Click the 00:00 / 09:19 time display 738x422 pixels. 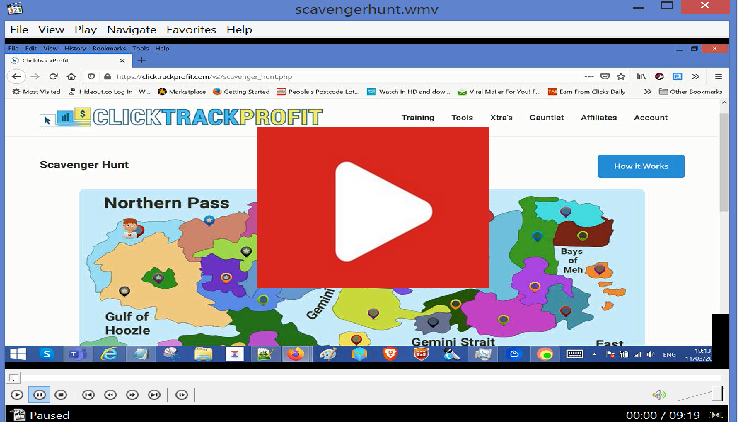[x=663, y=415]
